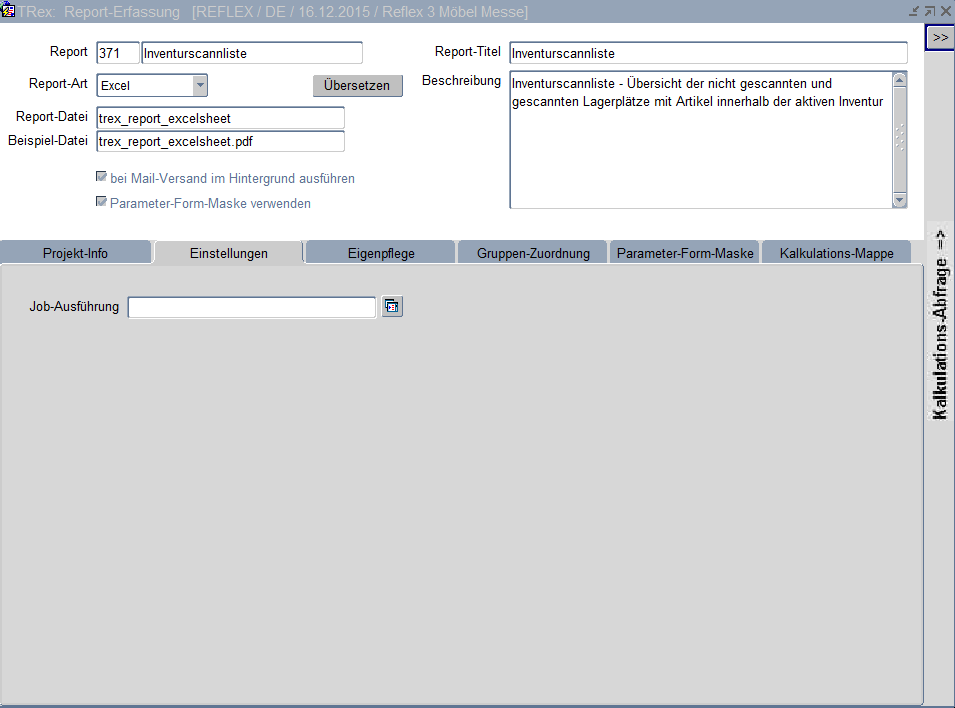Click the Beispiel-Datei field
Screen dimensions: 955x708
coord(220,142)
